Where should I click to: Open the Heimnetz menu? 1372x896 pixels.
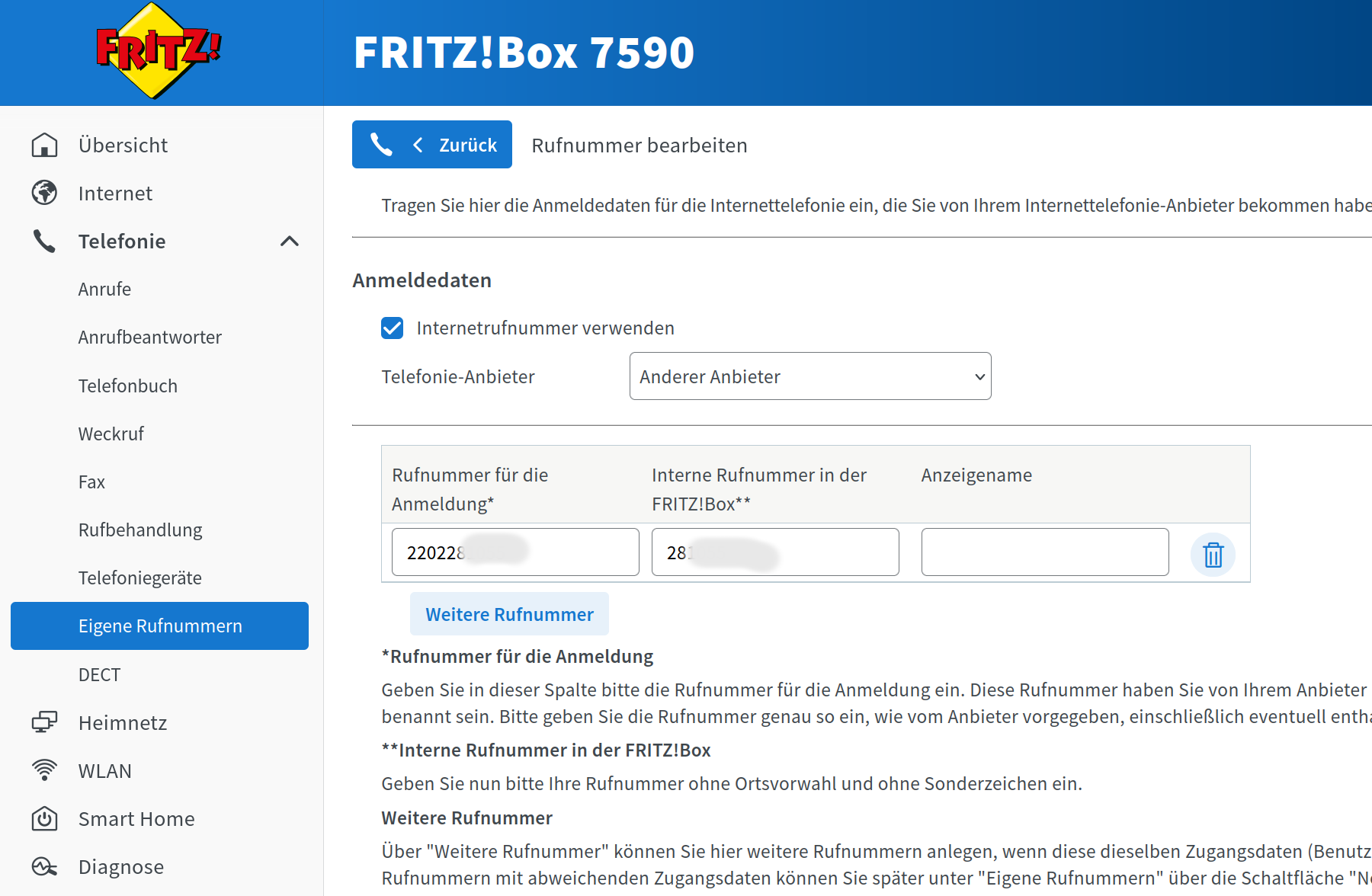(123, 722)
